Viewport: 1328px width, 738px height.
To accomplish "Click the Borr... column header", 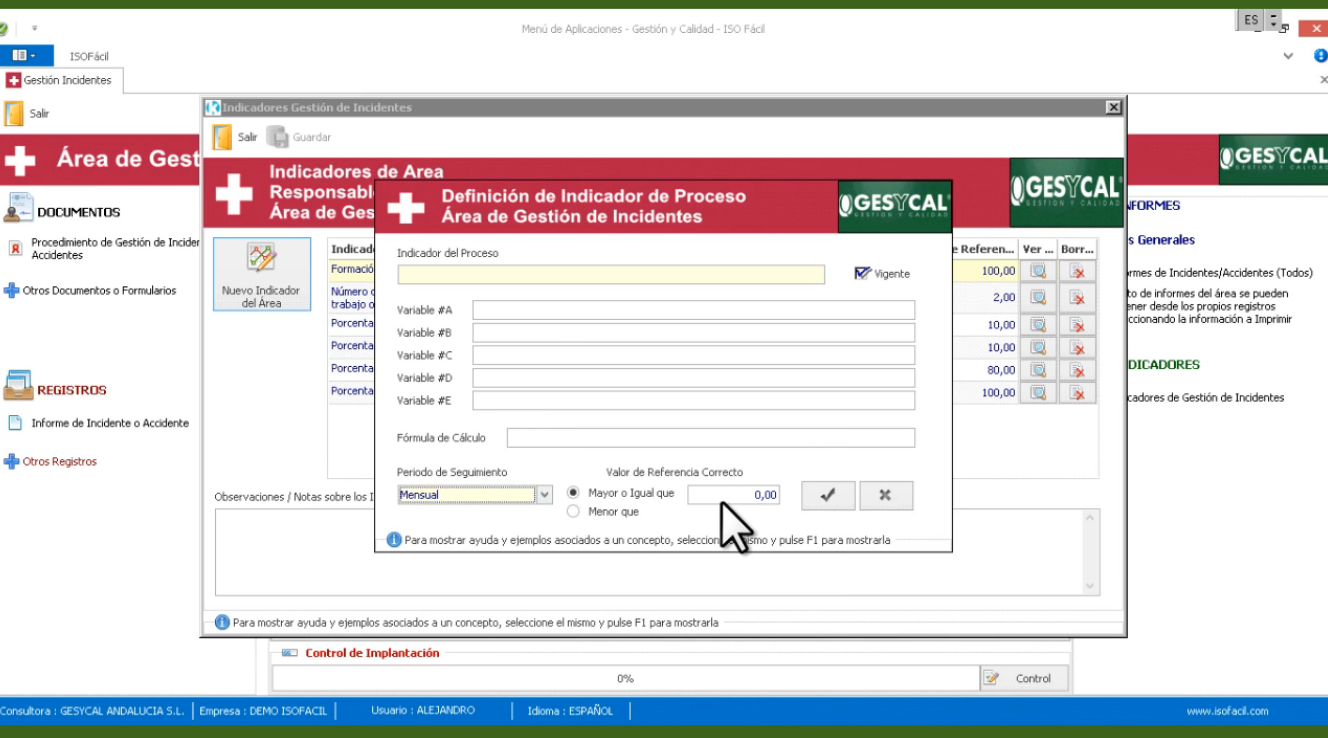I will pyautogui.click(x=1077, y=249).
